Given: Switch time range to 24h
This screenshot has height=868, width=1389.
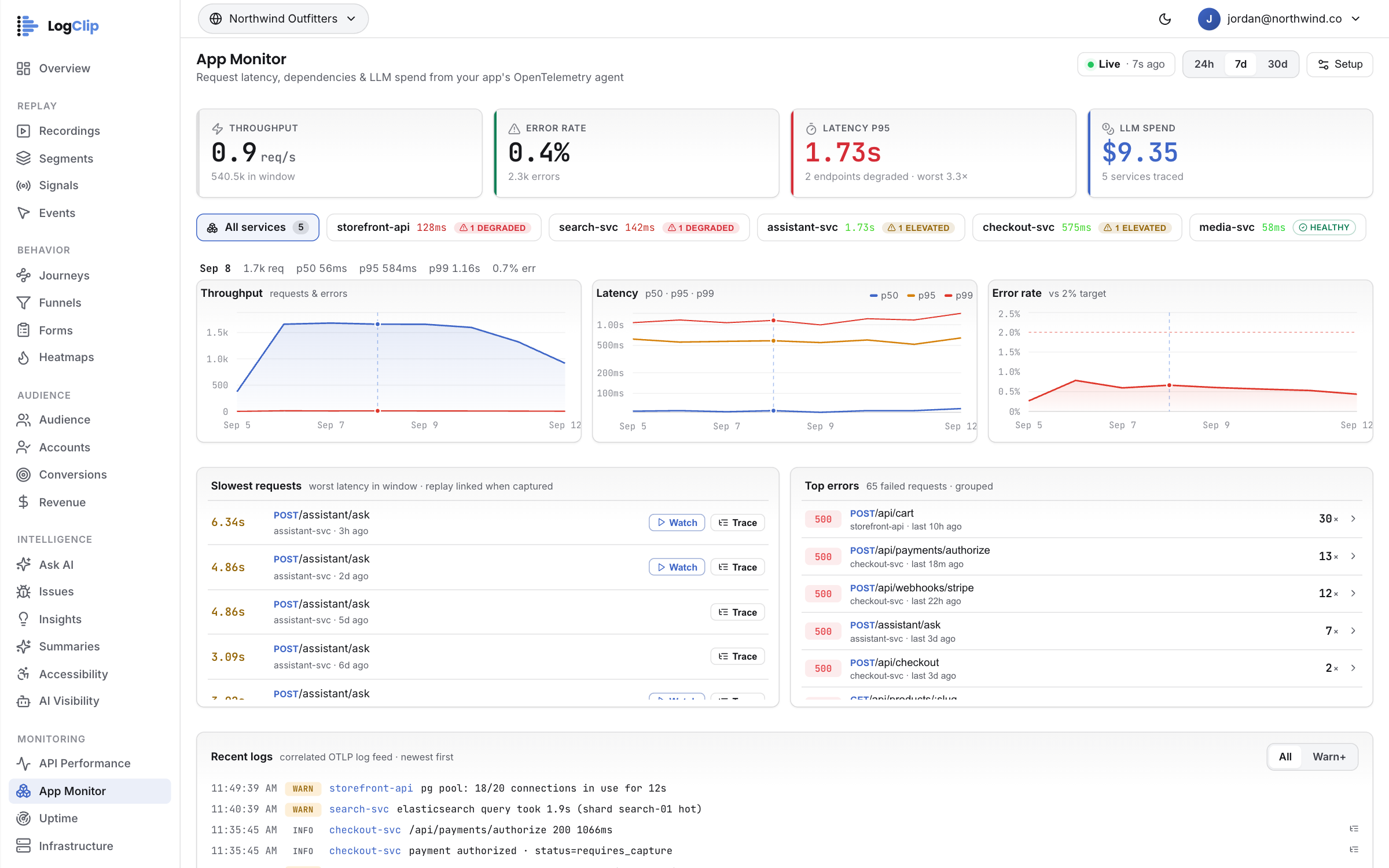Looking at the screenshot, I should [x=1204, y=64].
